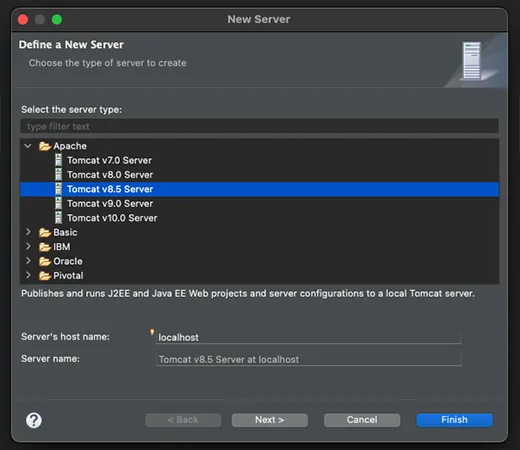Image resolution: width=520 pixels, height=450 pixels.
Task: Click the disabled < Back button
Action: 183,420
